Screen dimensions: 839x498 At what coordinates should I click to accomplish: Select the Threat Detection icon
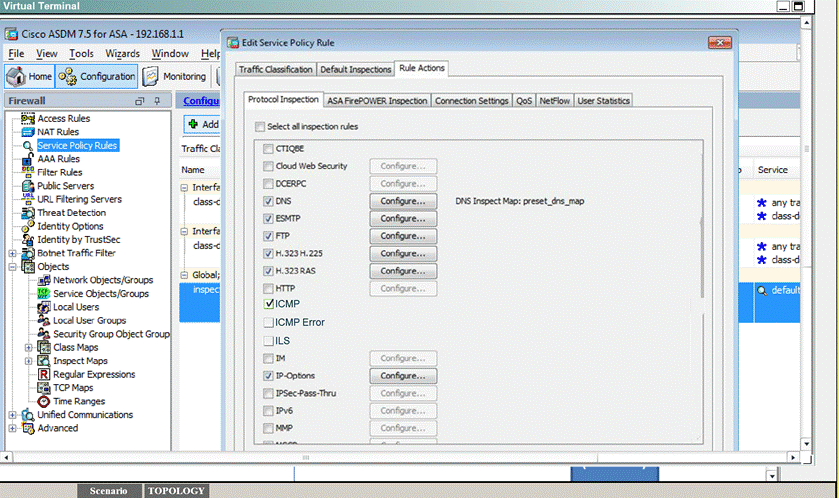point(28,213)
